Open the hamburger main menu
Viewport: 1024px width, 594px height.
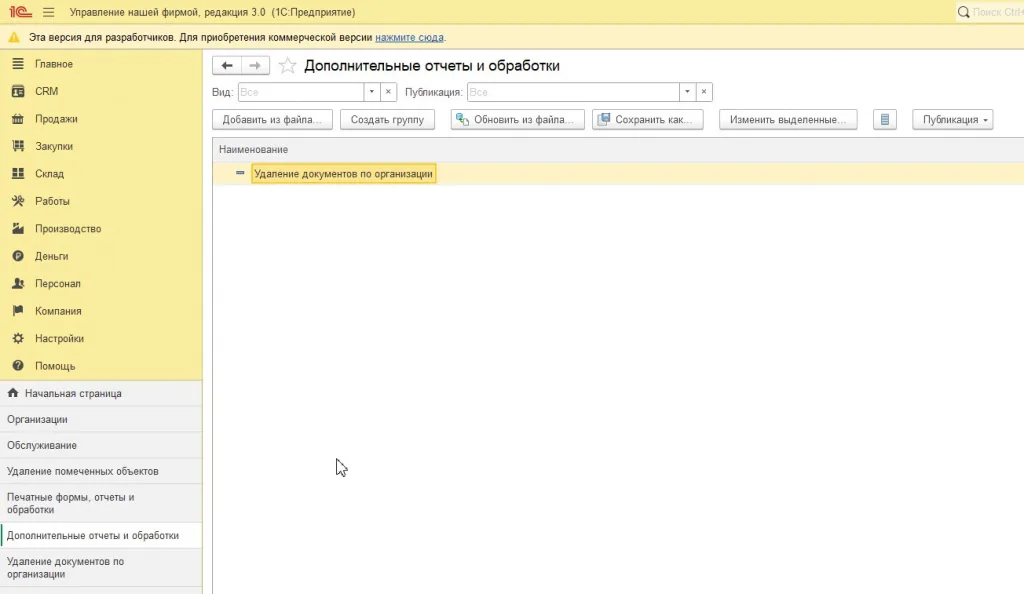click(x=48, y=12)
